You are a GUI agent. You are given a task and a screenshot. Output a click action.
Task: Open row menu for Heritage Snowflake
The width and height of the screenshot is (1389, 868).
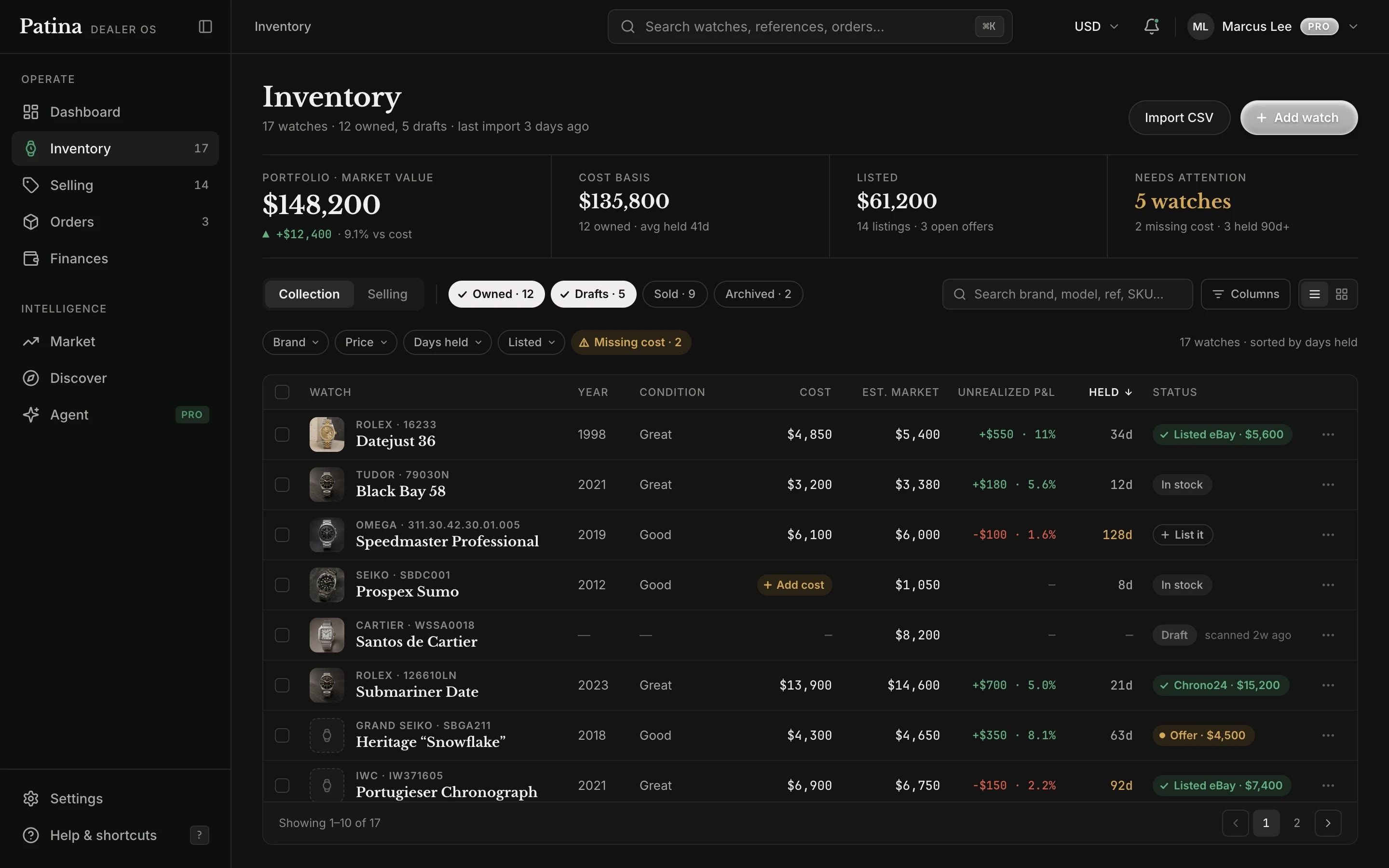(1328, 735)
